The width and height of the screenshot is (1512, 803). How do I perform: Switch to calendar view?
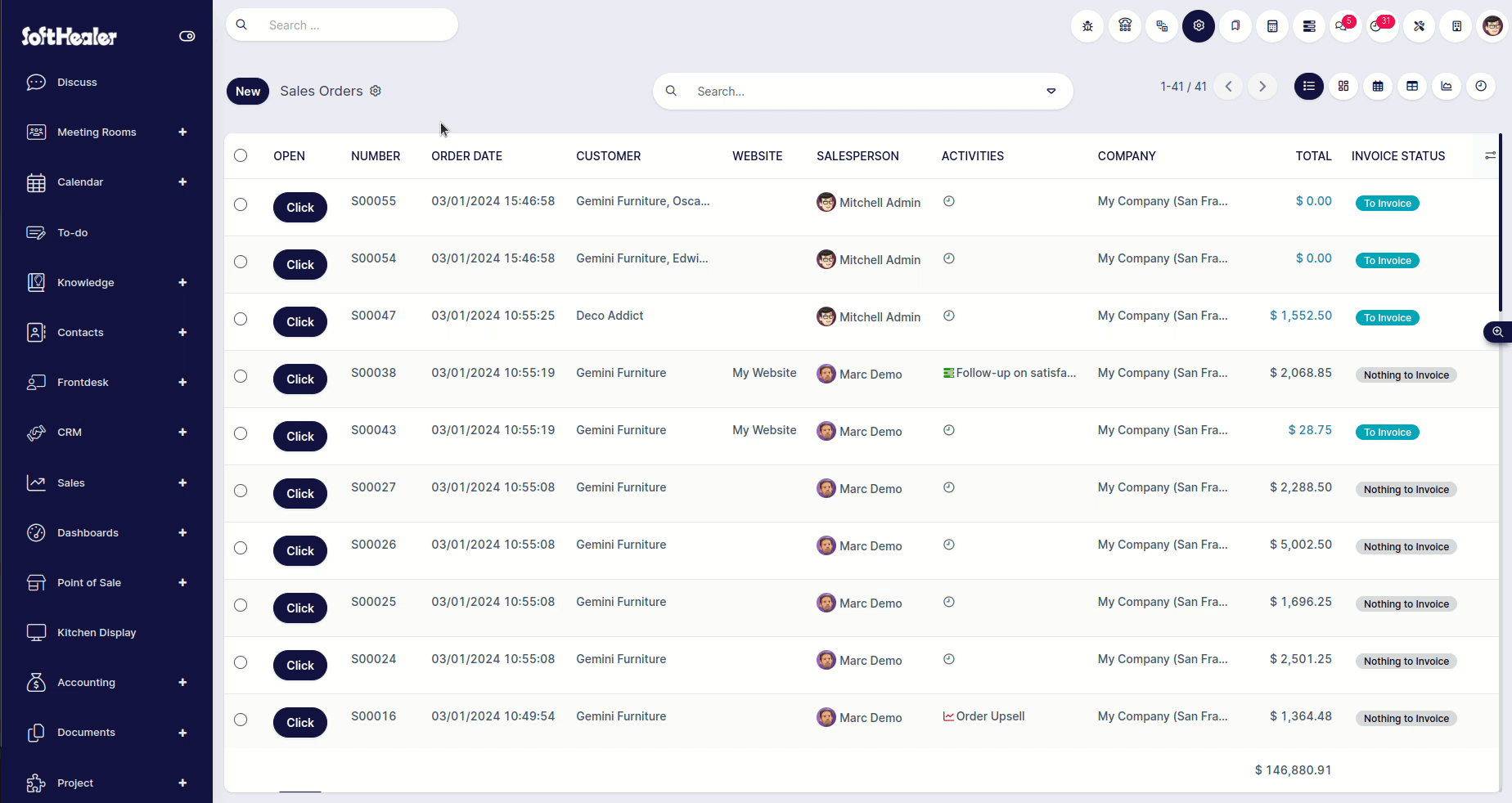[1378, 86]
